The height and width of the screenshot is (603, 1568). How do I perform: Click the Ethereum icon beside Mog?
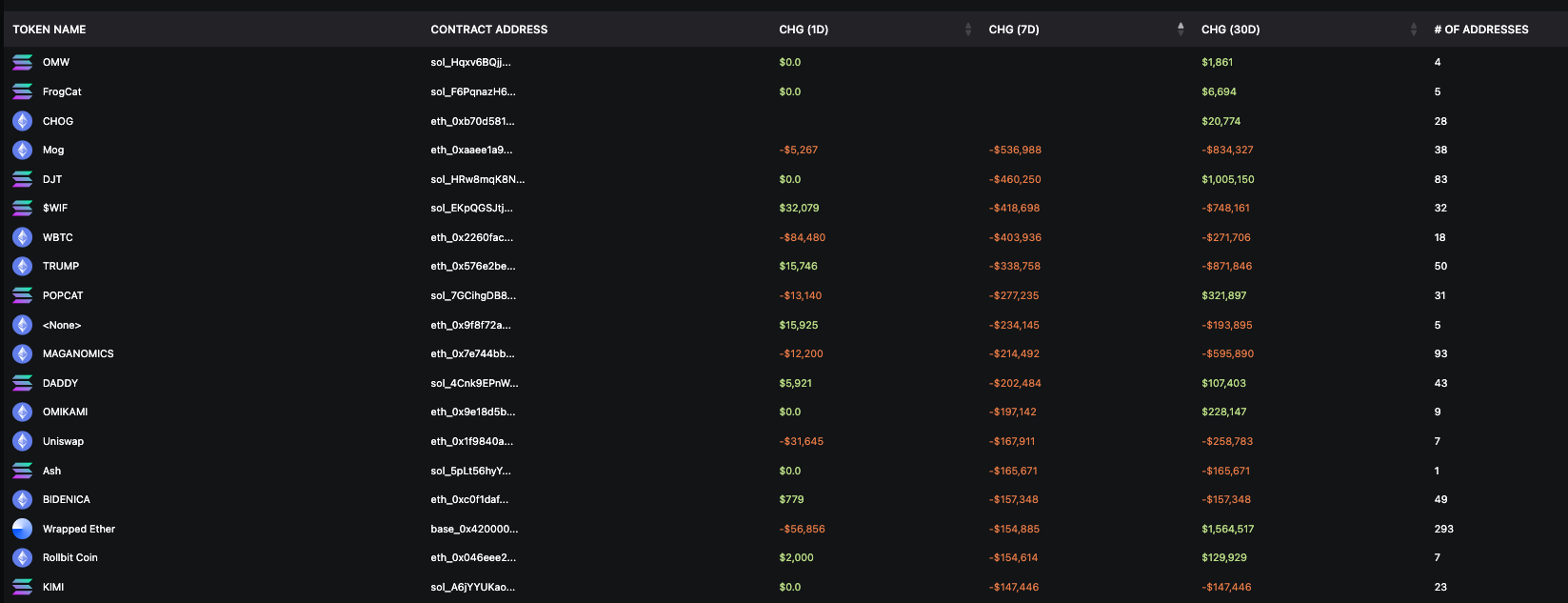[22, 151]
